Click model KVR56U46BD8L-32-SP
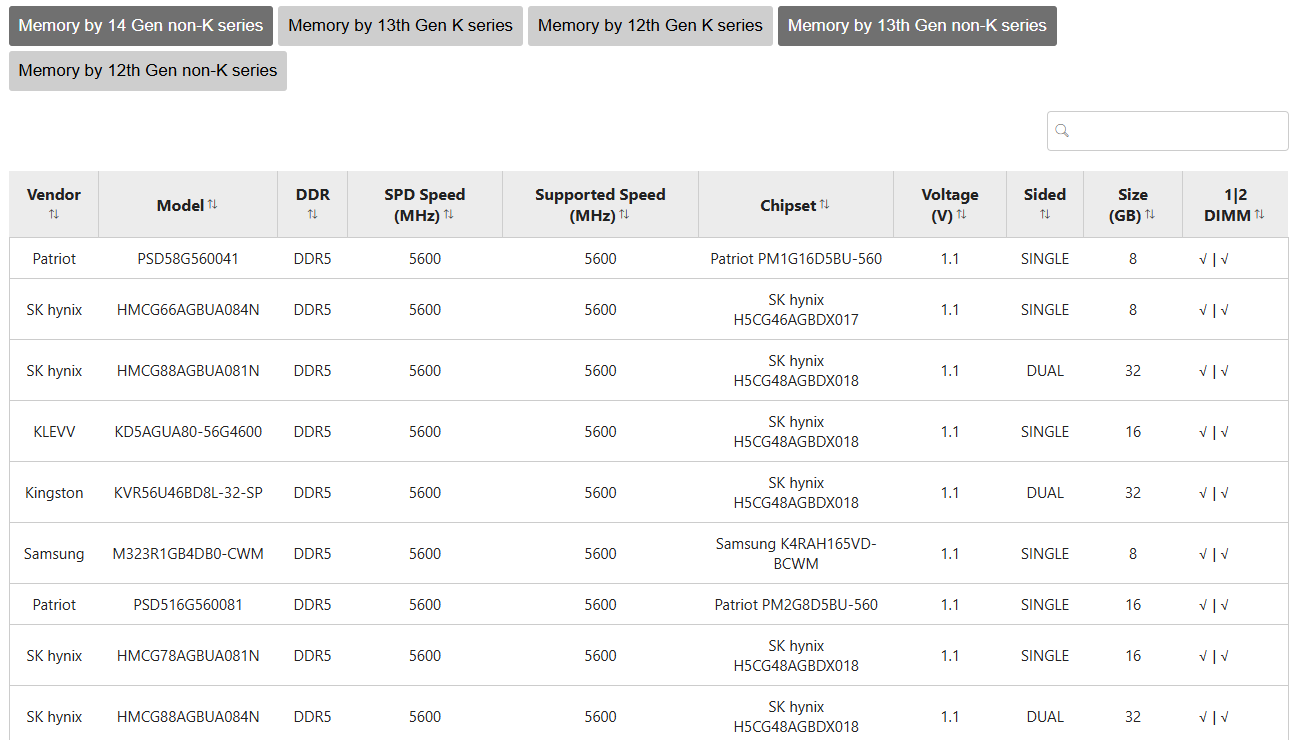This screenshot has width=1297, height=740. [x=188, y=493]
